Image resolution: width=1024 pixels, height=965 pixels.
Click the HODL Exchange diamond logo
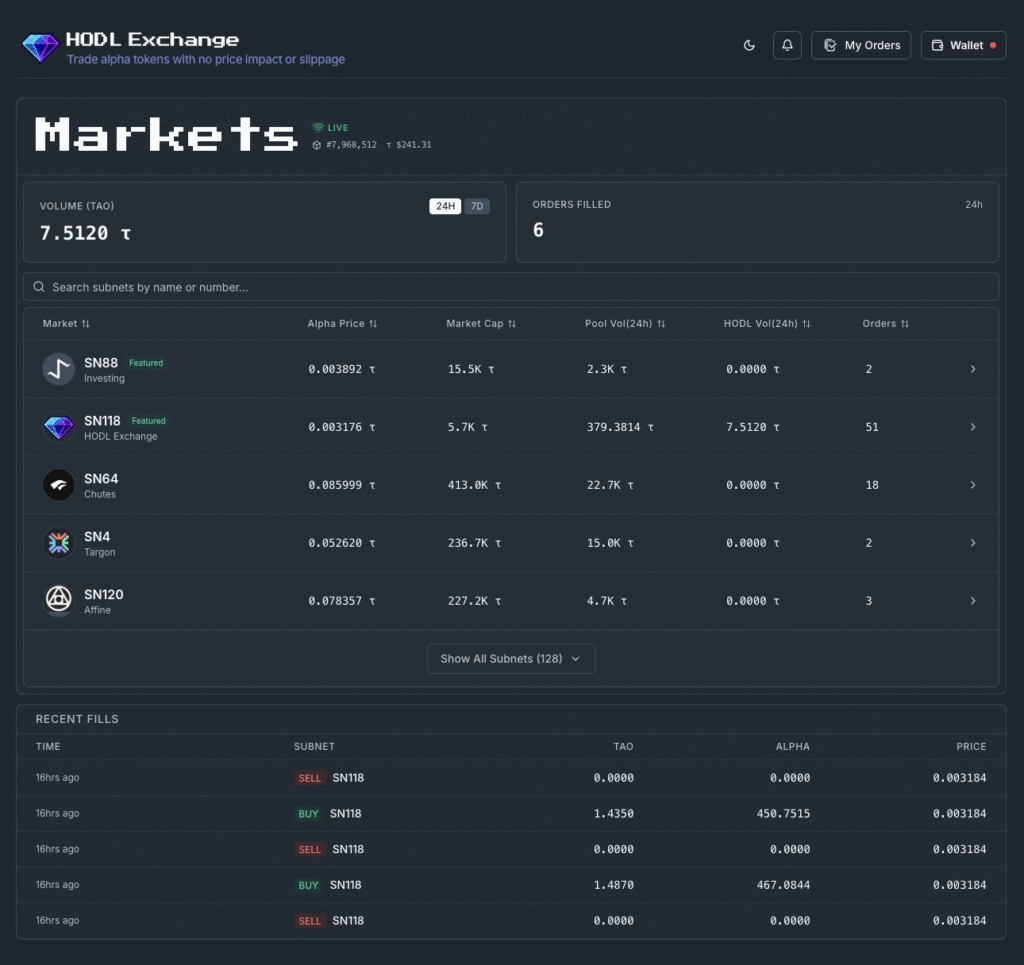[x=40, y=47]
